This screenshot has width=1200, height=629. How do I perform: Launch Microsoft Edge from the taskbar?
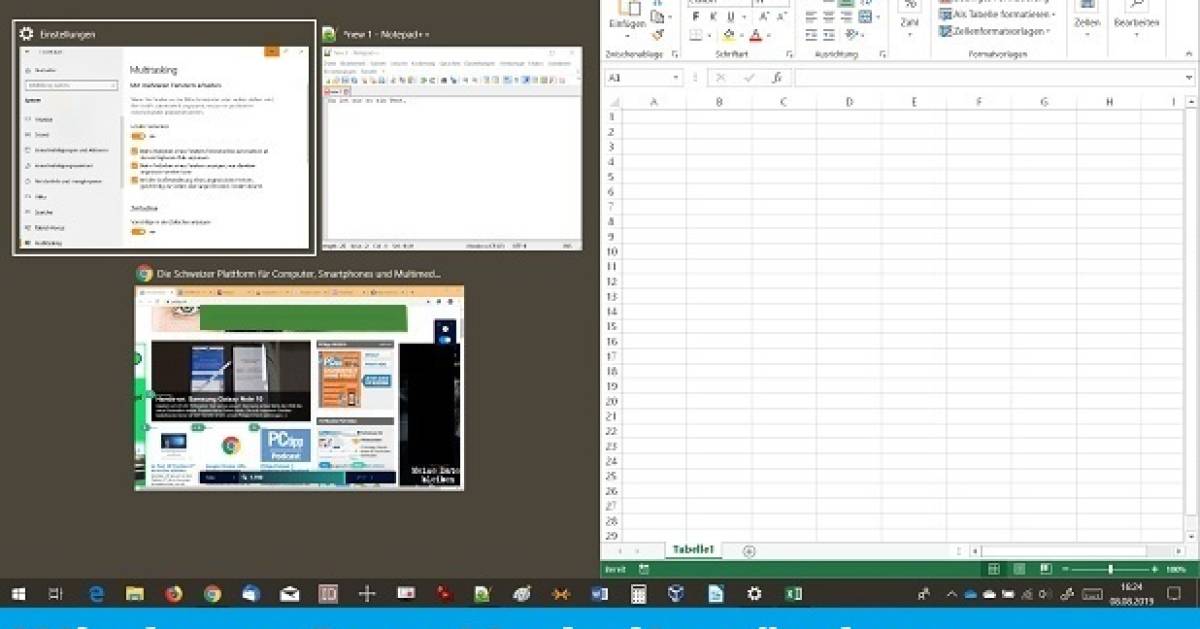click(x=97, y=594)
